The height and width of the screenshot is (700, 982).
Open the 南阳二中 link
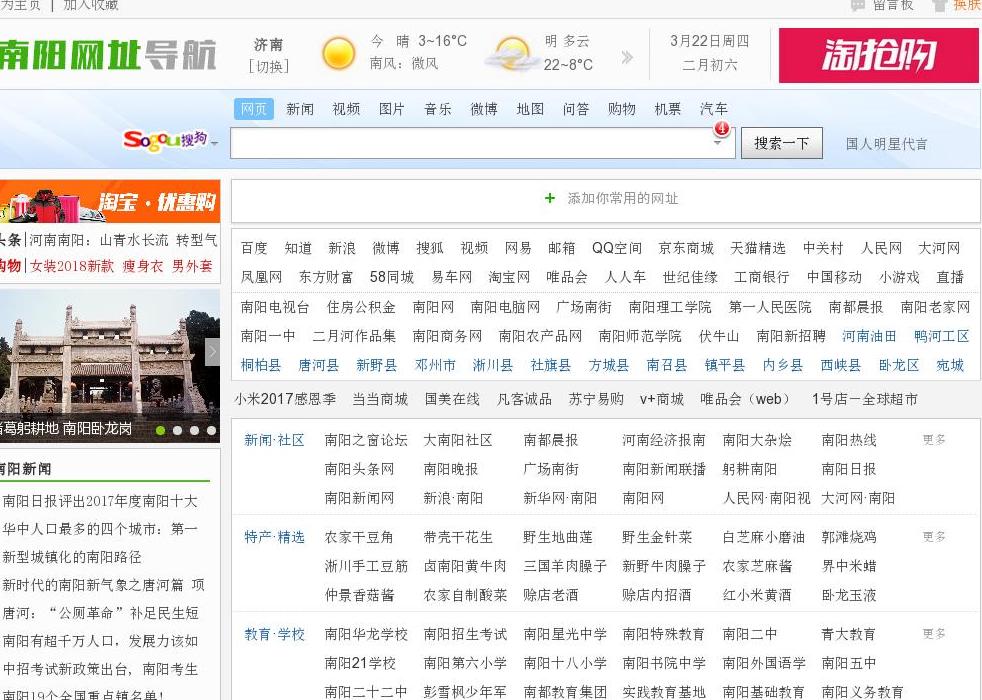[x=750, y=634]
